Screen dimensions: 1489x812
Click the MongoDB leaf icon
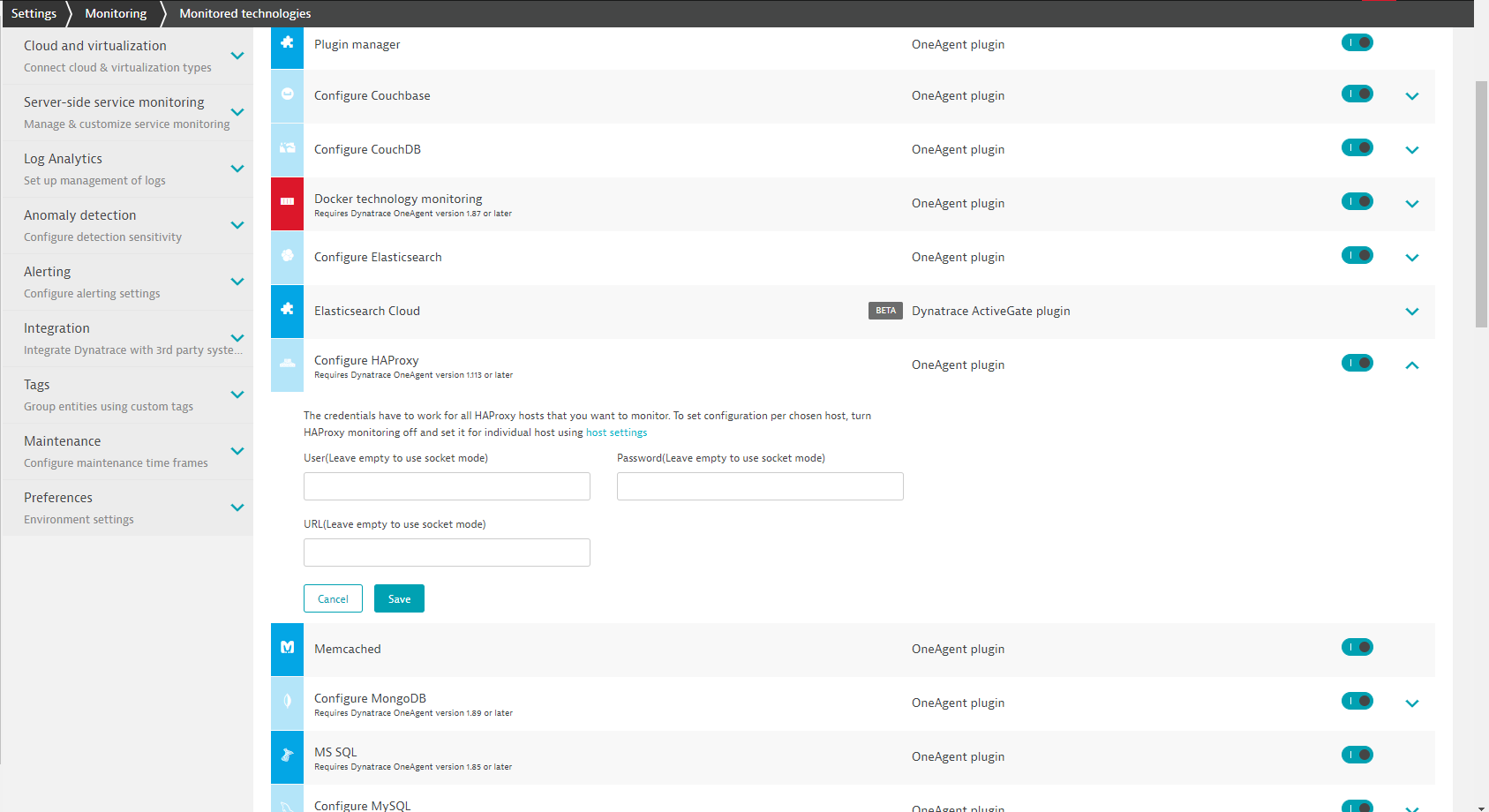click(287, 703)
